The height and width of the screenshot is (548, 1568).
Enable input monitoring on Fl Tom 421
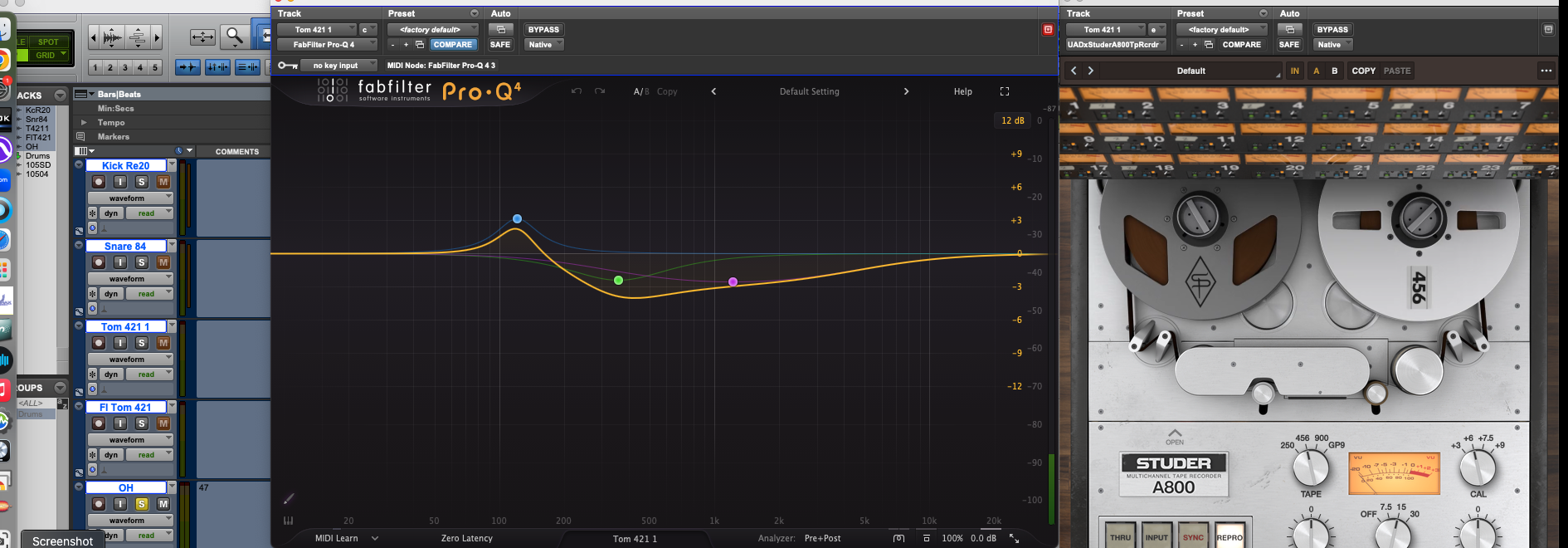click(x=120, y=423)
